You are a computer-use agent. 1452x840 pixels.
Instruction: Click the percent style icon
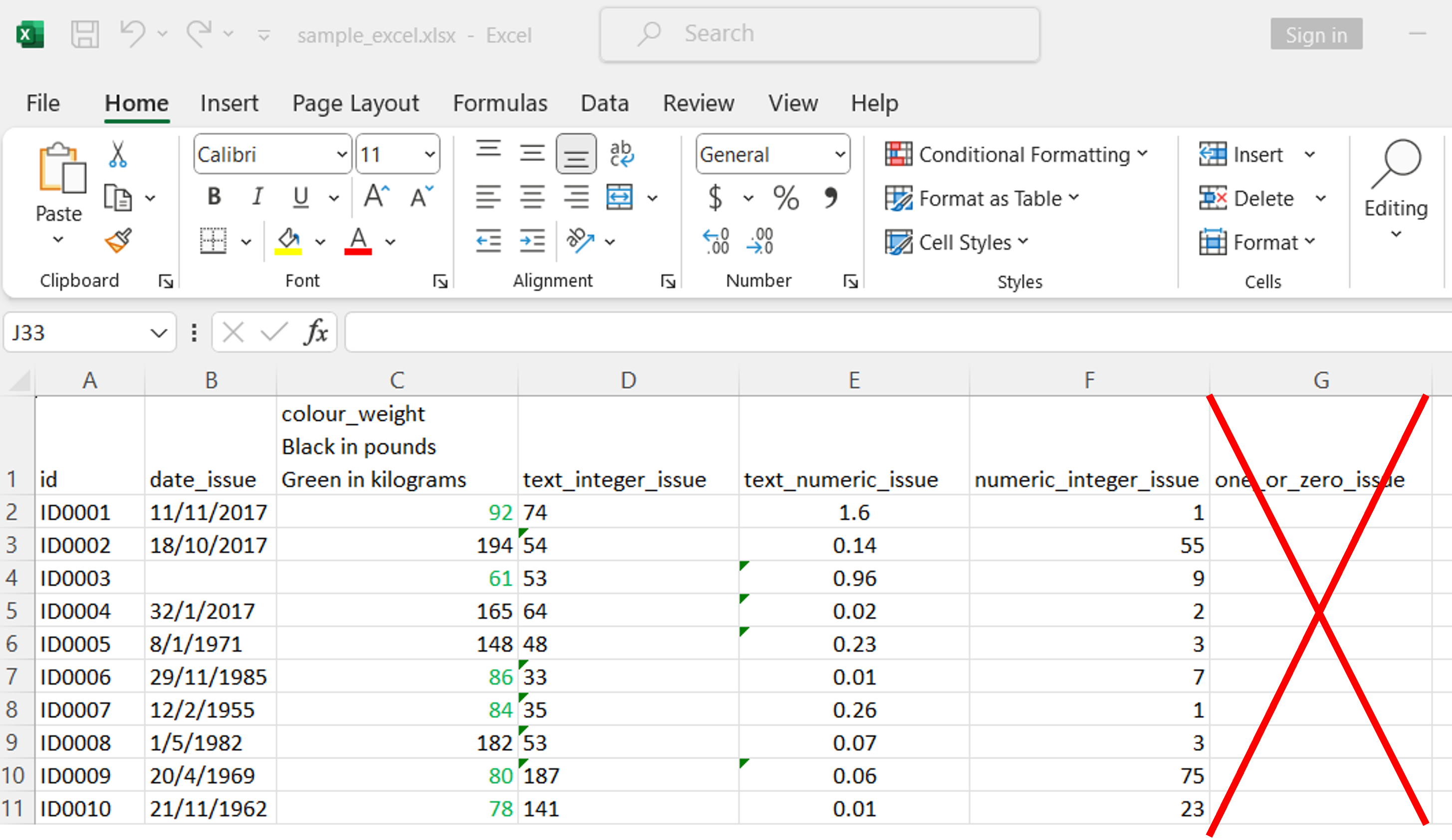[786, 198]
